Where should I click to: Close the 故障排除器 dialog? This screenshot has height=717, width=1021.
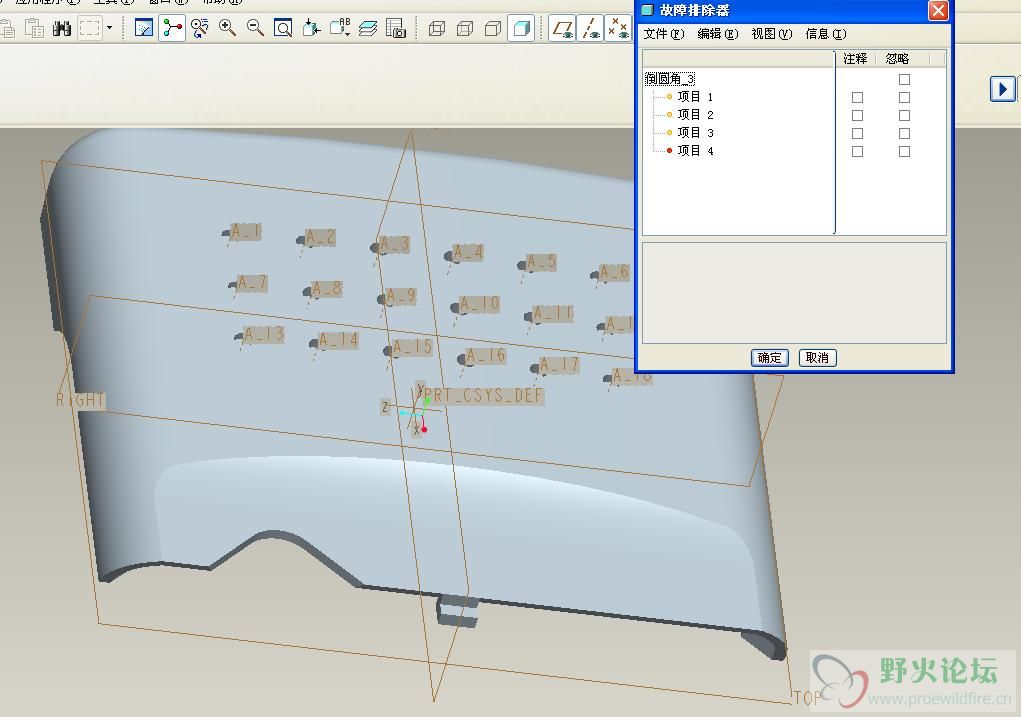(938, 10)
